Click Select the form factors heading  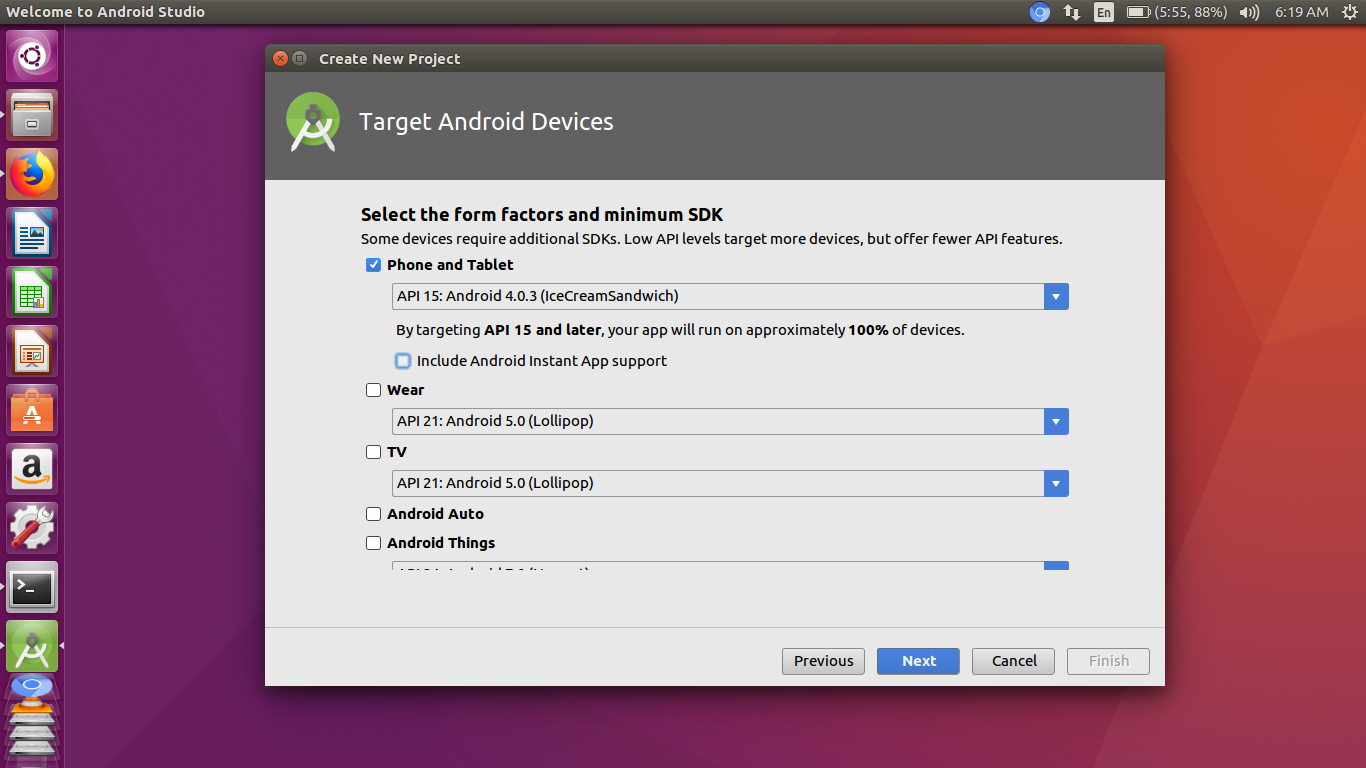[541, 214]
